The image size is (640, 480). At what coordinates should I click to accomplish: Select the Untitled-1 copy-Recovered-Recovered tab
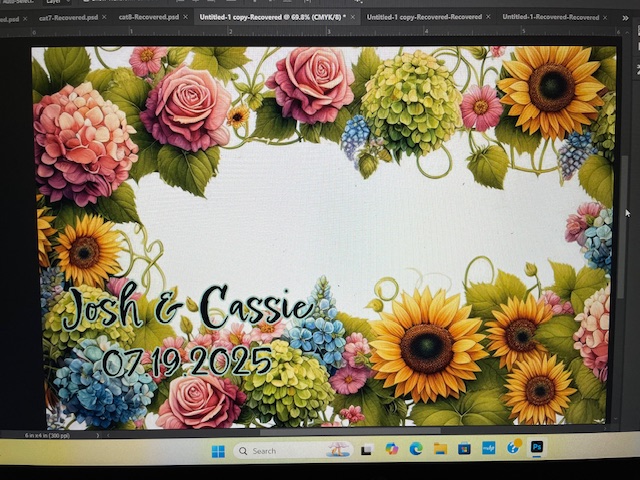pyautogui.click(x=423, y=17)
